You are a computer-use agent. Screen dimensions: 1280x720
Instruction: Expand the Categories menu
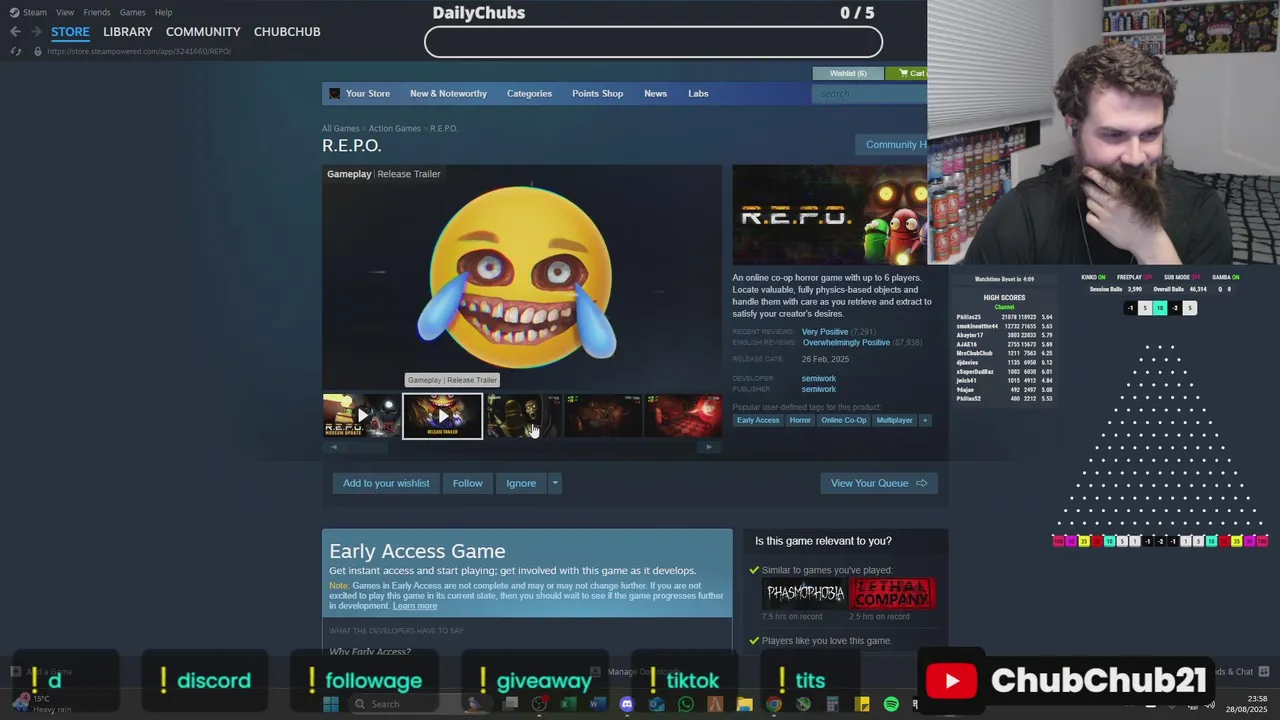[529, 93]
